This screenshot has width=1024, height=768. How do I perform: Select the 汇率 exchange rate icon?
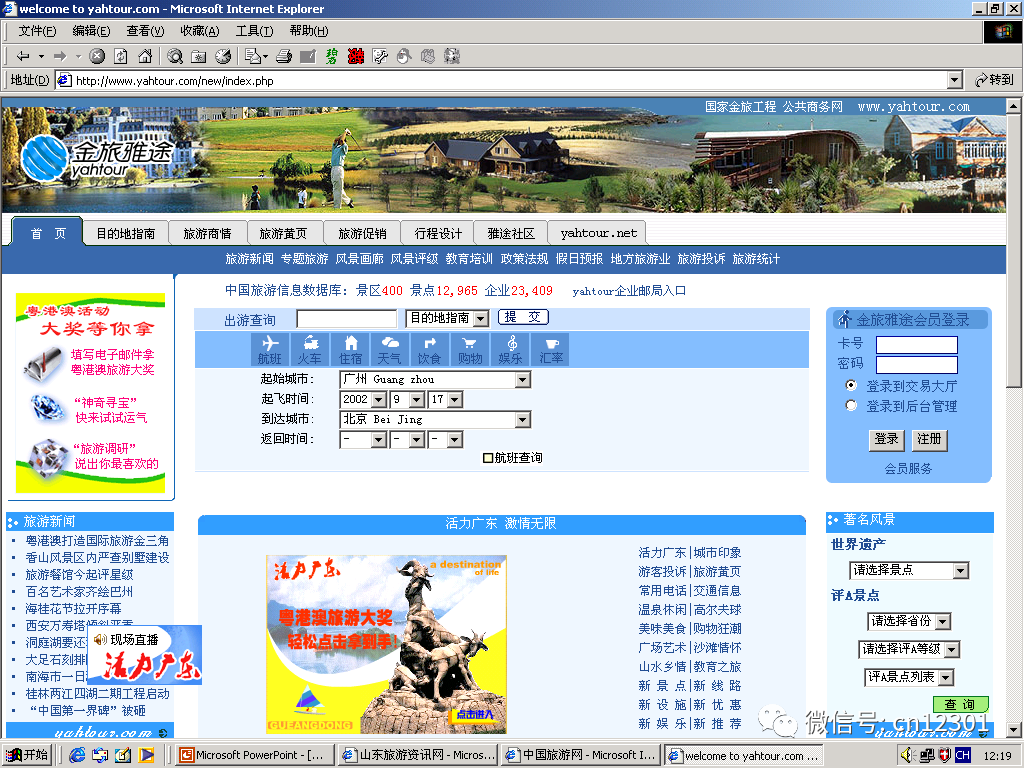coord(551,349)
